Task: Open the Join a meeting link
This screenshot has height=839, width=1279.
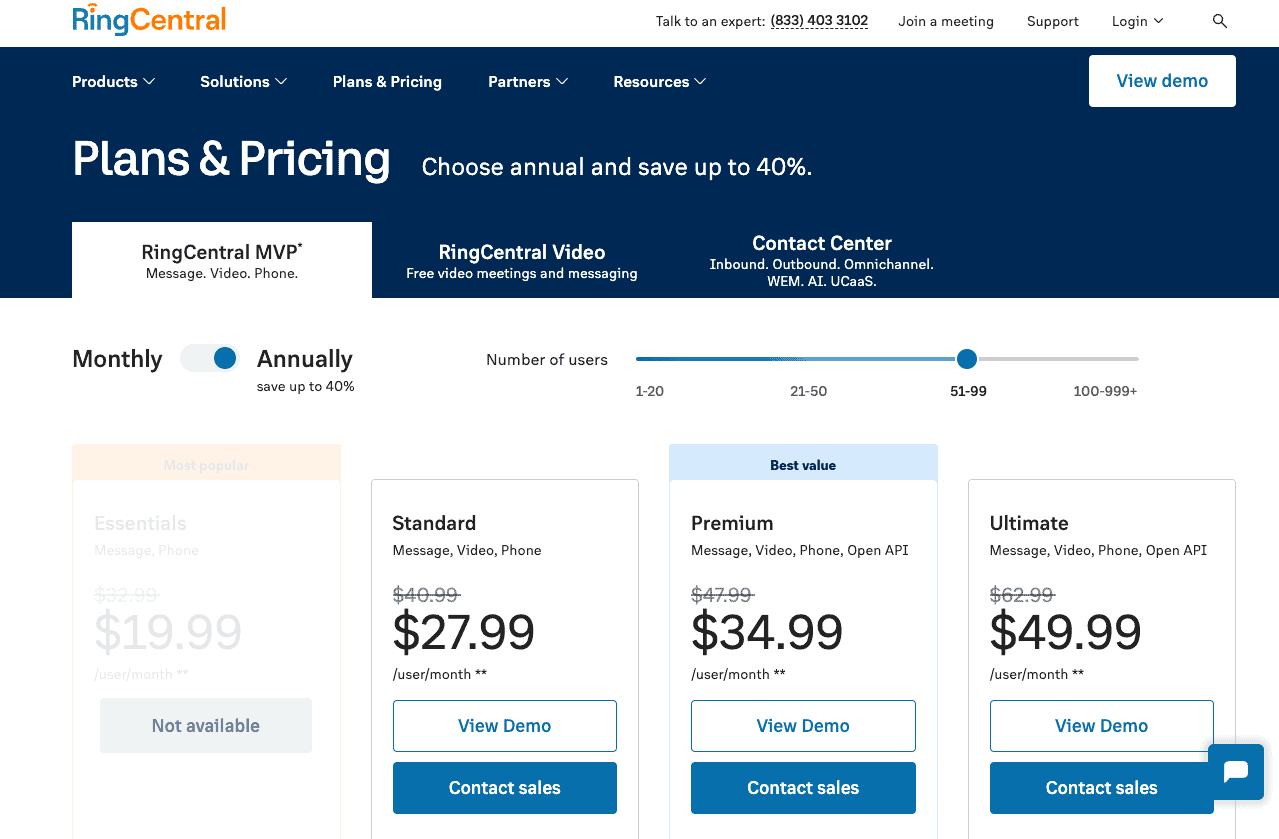Action: [x=945, y=21]
